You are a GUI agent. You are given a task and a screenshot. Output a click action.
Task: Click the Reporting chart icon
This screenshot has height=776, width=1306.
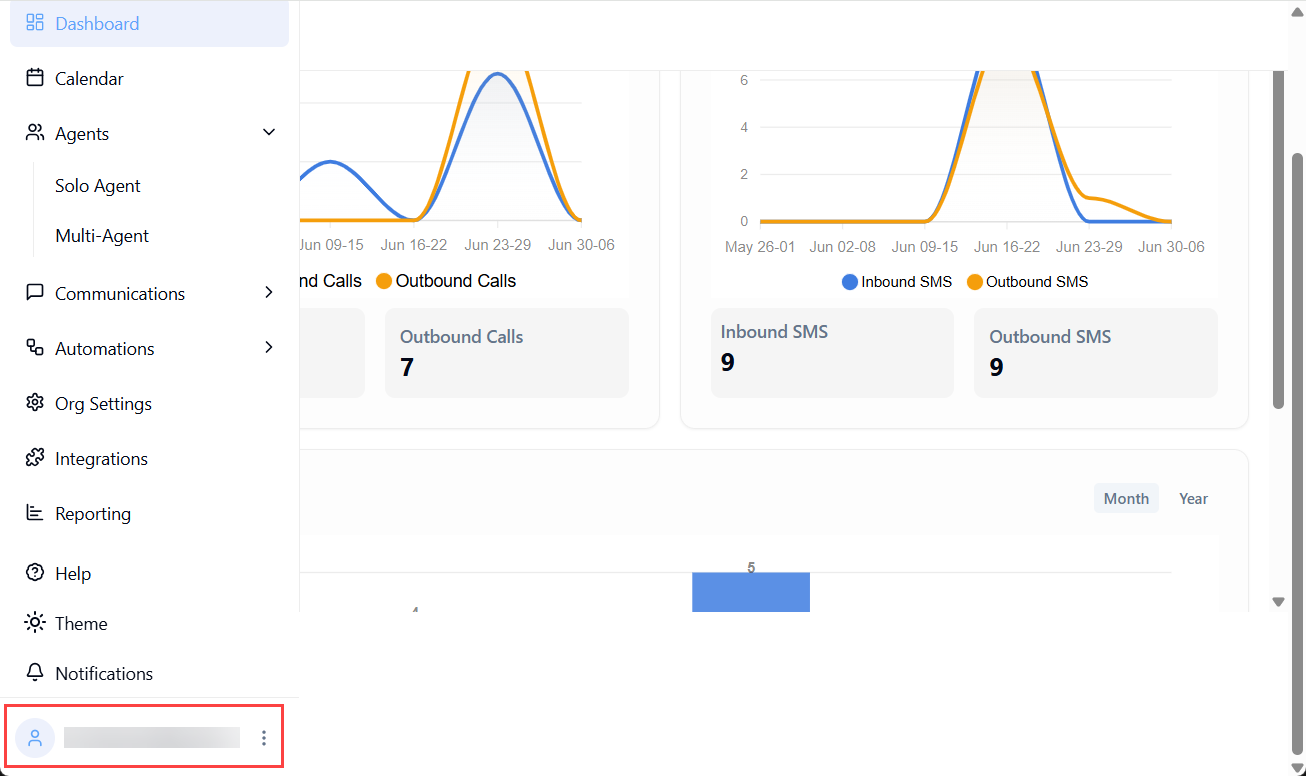35,513
